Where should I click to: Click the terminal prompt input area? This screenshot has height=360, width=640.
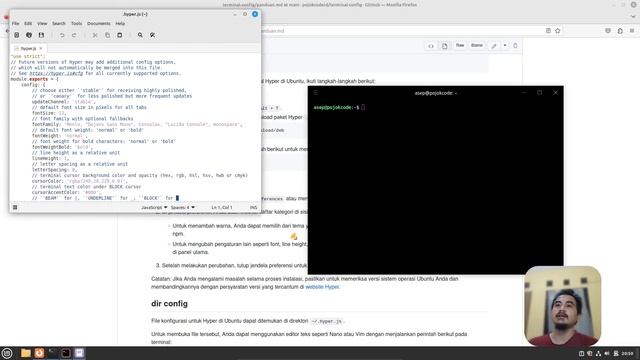pos(363,107)
